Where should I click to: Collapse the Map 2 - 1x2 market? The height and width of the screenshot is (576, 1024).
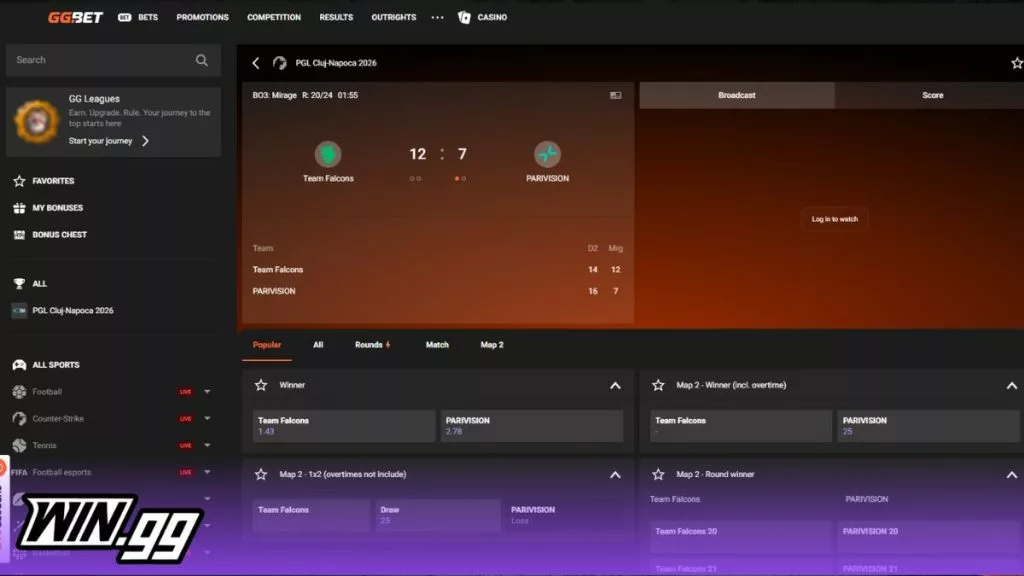(x=615, y=475)
